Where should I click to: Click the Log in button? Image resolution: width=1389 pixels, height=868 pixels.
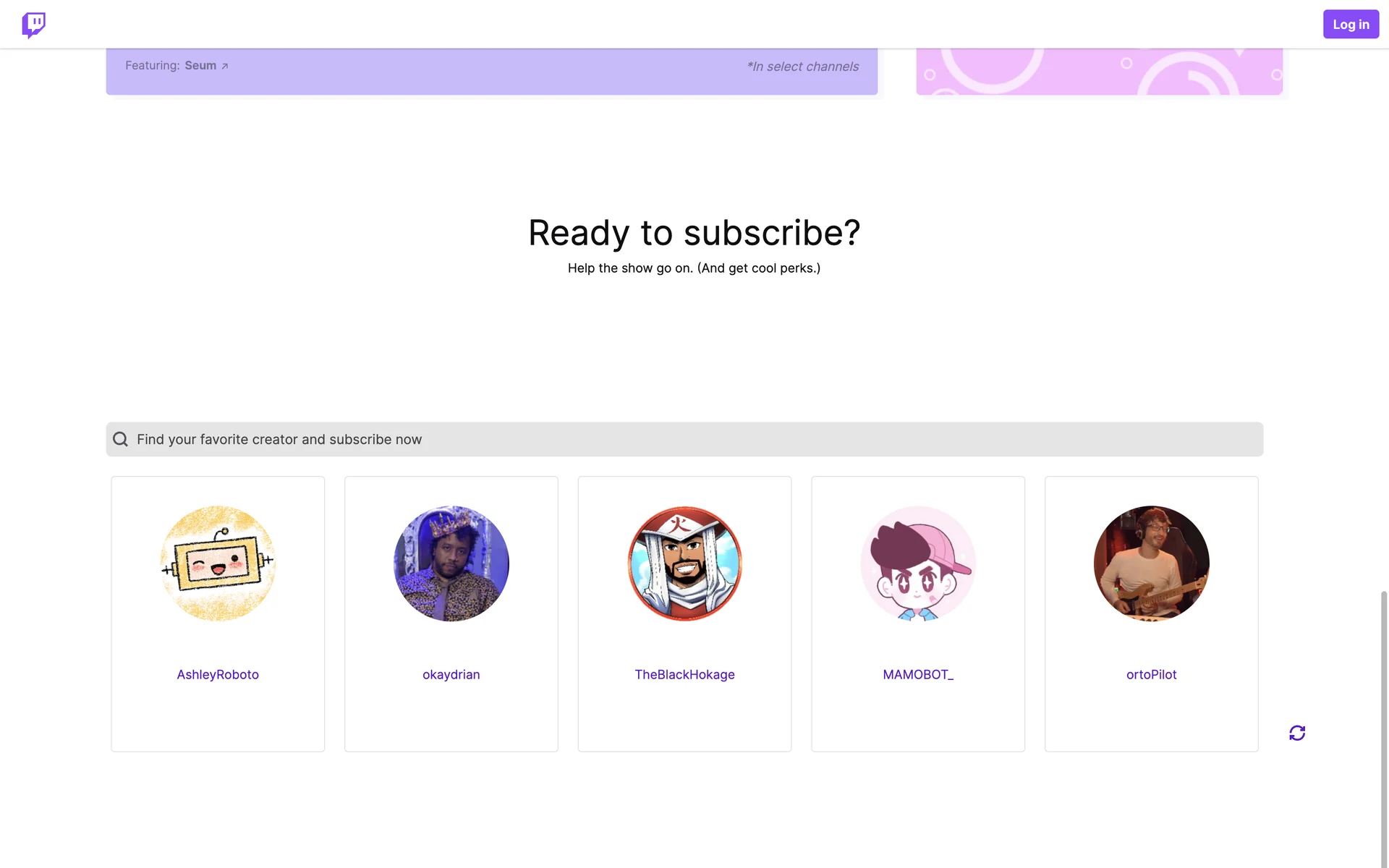click(1351, 24)
